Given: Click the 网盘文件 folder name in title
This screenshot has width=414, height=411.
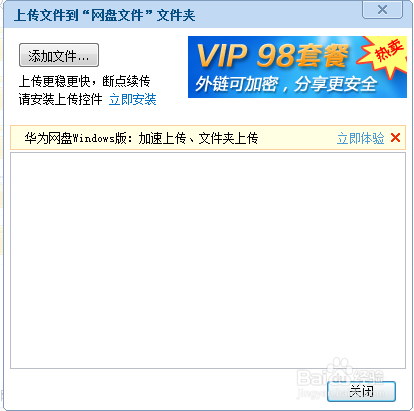Looking at the screenshot, I should point(117,15).
